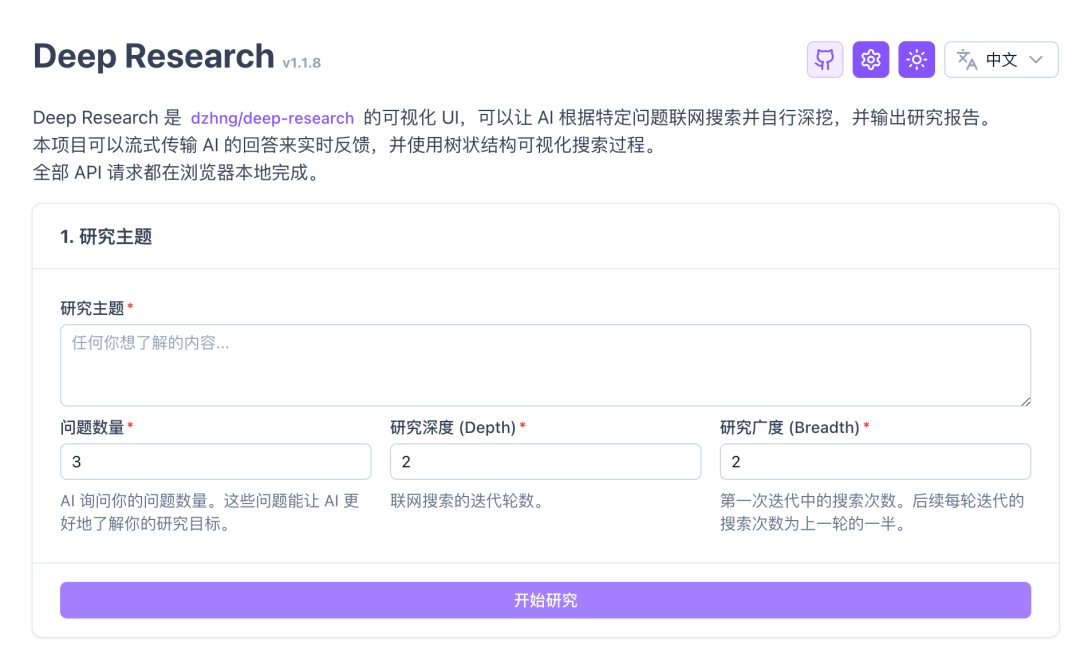Click the 研究深度 (Depth) label
Viewport: 1080px width, 646px height.
(x=453, y=428)
